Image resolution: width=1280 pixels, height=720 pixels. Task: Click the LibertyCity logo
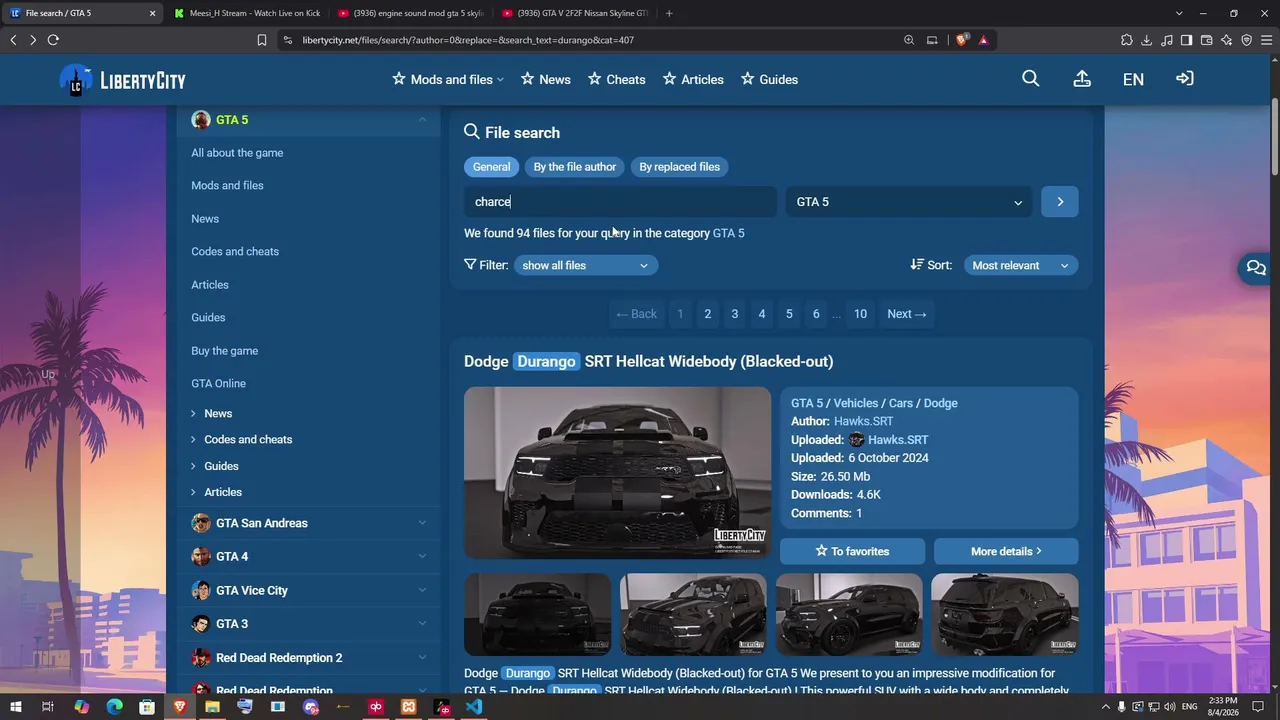coord(123,80)
